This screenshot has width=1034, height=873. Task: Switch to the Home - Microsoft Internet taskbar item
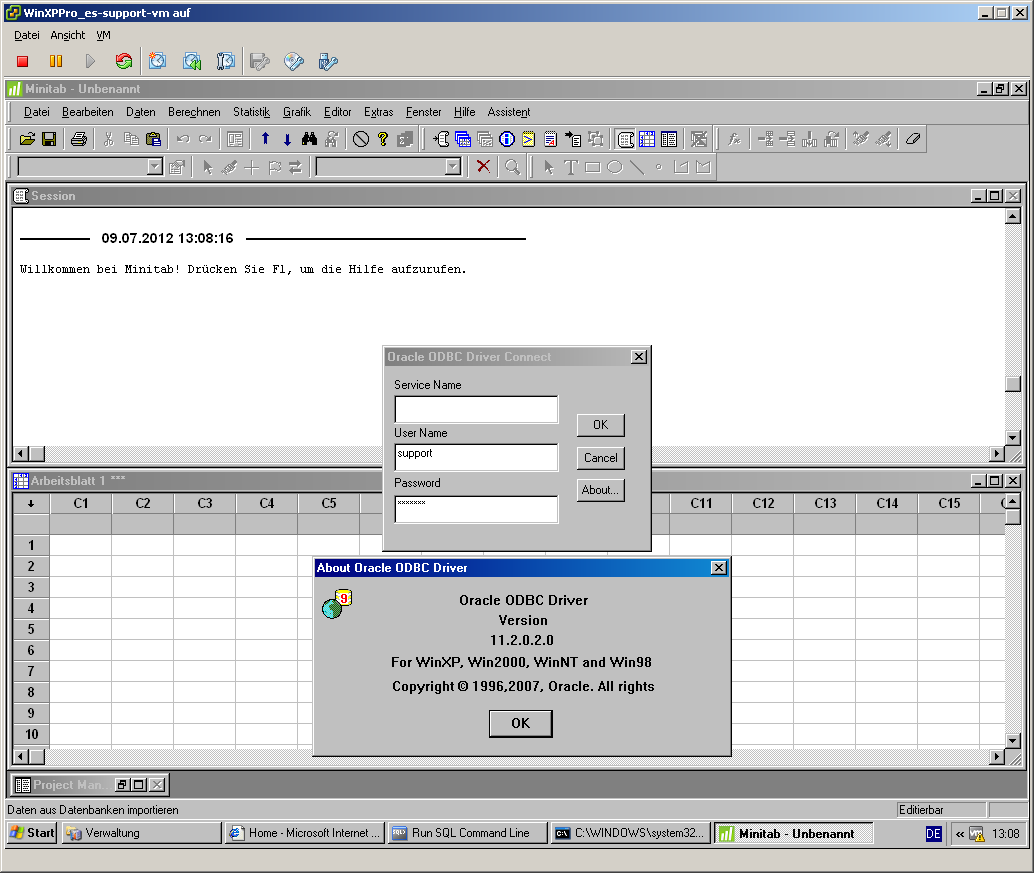point(305,833)
